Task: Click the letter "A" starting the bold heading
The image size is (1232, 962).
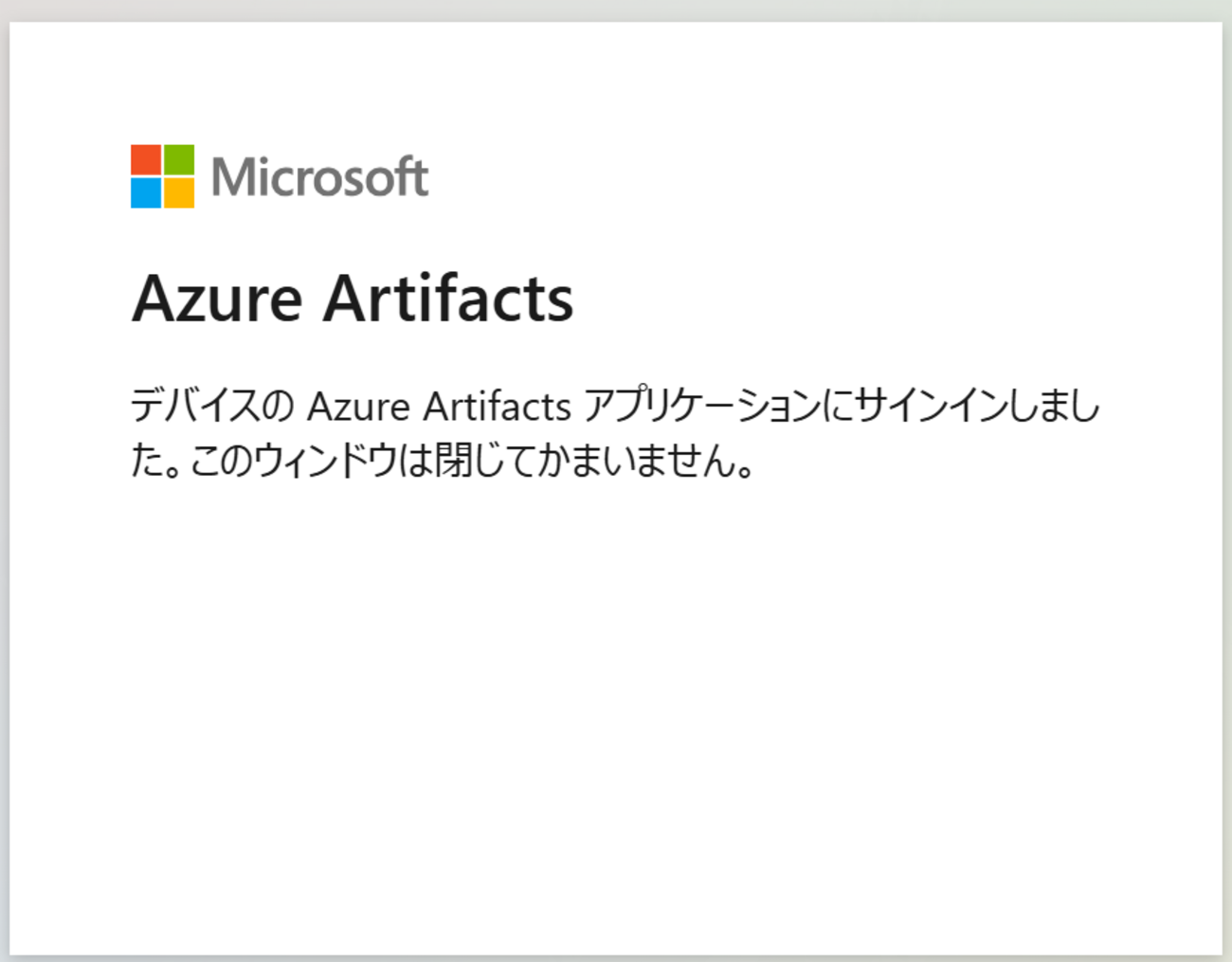Action: point(153,299)
